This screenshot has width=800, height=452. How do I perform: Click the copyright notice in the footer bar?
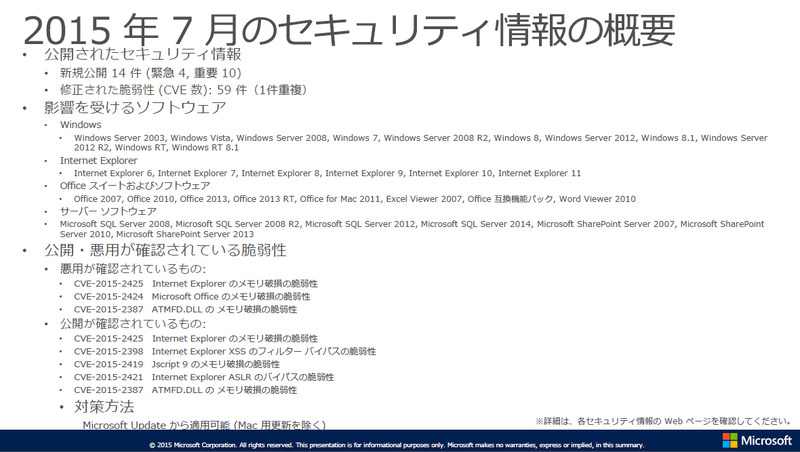click(x=396, y=444)
